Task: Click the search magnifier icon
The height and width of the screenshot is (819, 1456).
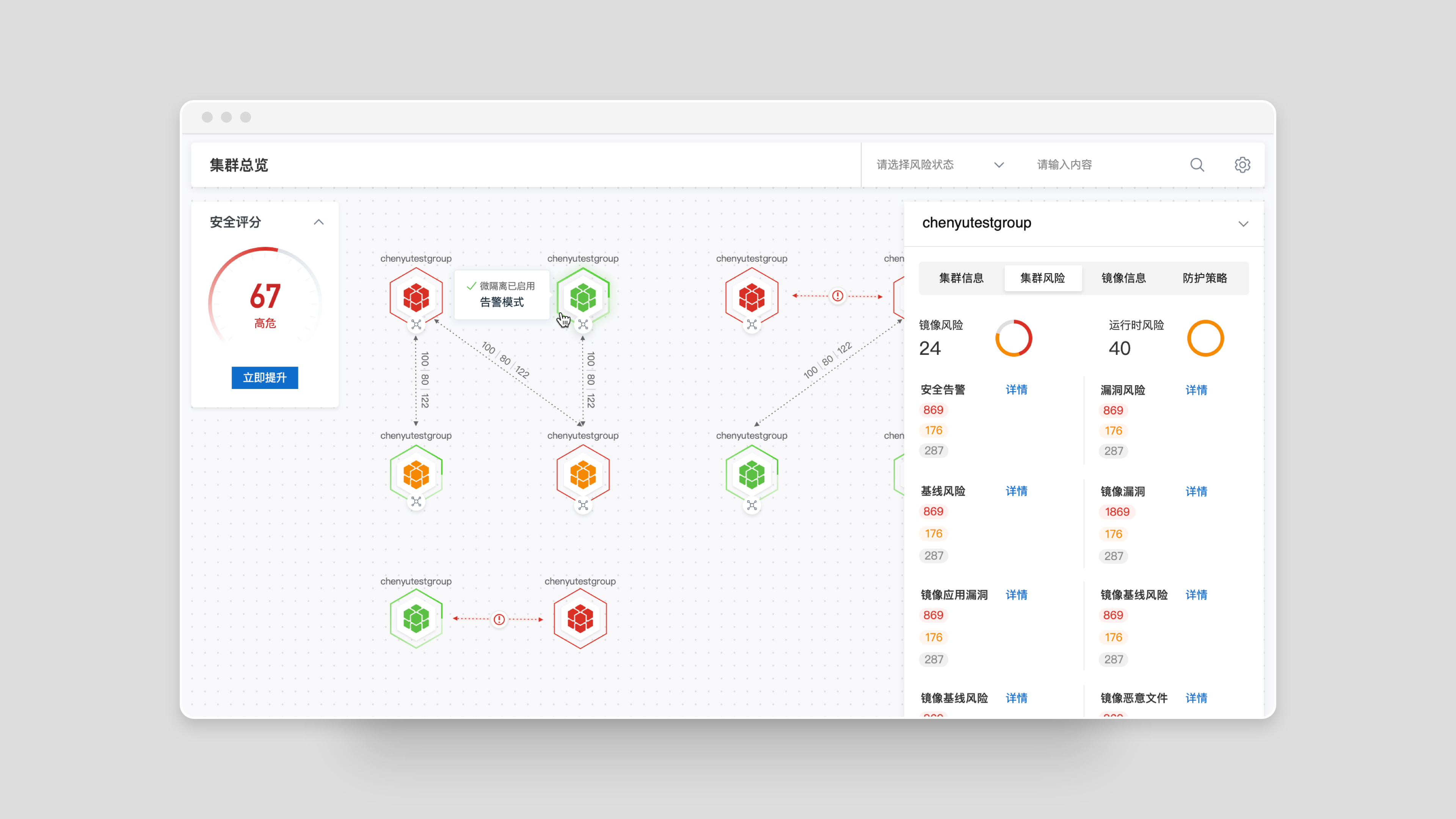Action: click(1197, 165)
